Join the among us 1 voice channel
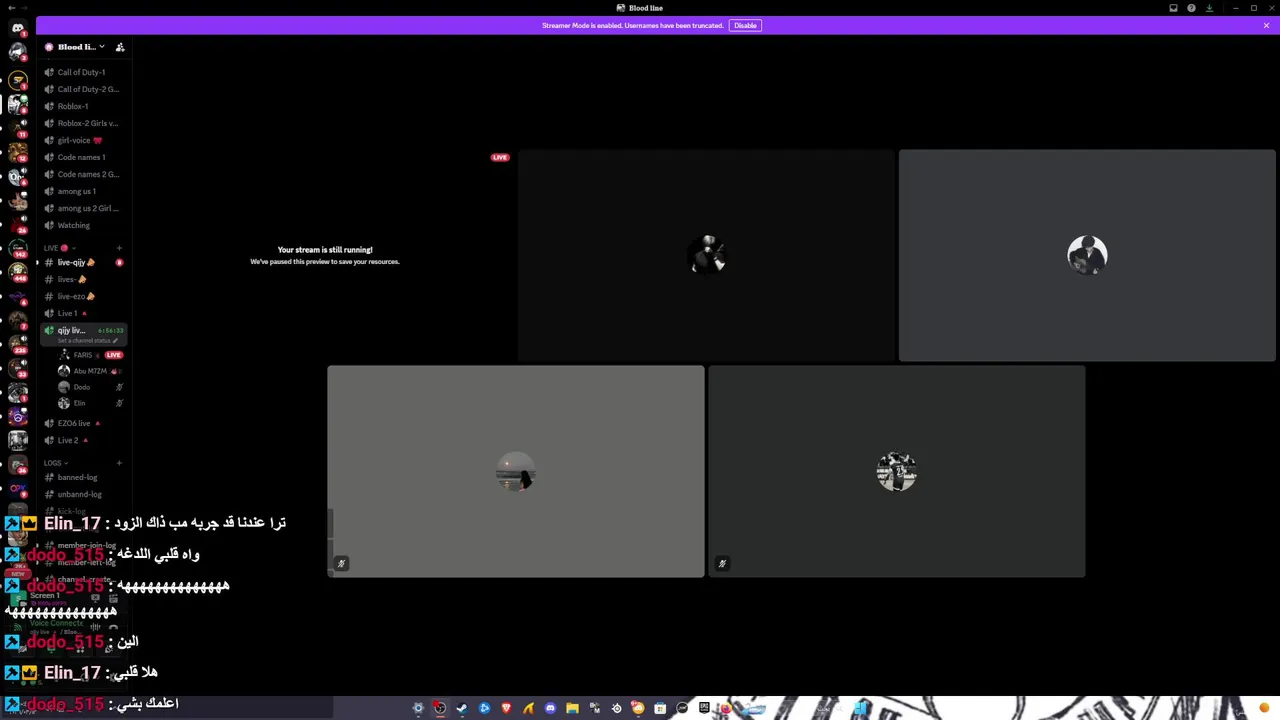This screenshot has width=1280, height=720. (x=82, y=191)
